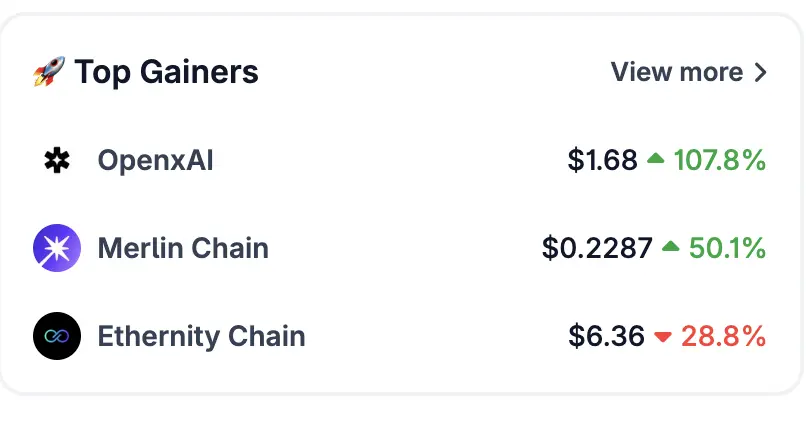
Task: Click the rocket emoji icon
Action: [x=49, y=71]
